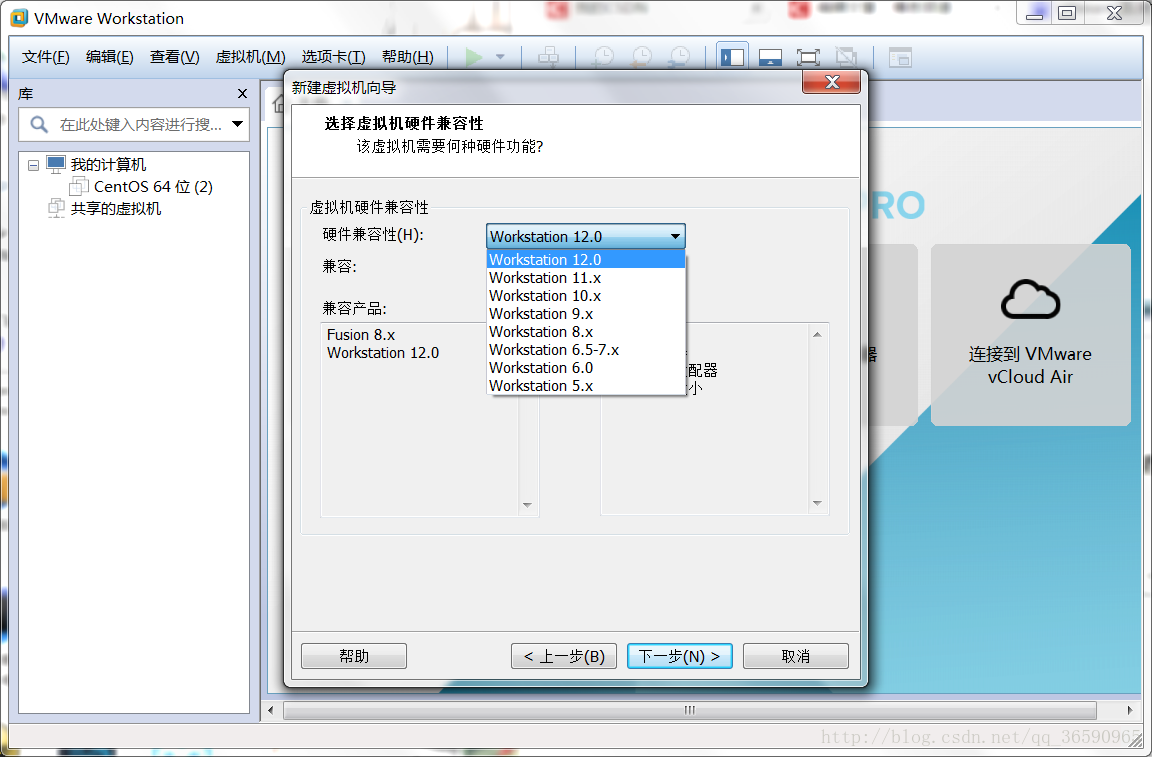Image resolution: width=1152 pixels, height=757 pixels.
Task: Choose Workstation 9.x from the list
Action: (586, 314)
